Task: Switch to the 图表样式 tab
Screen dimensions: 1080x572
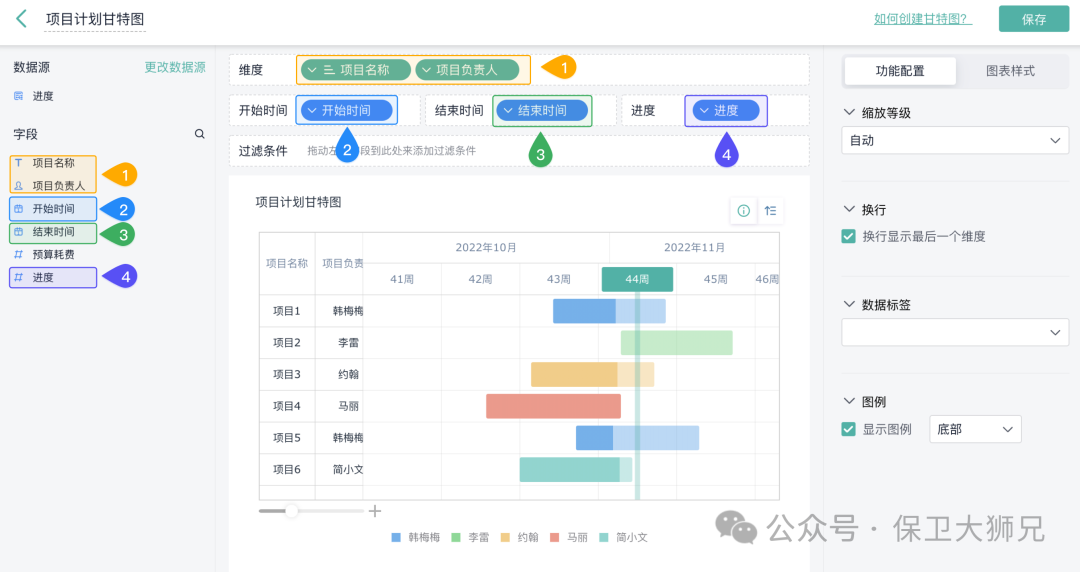Action: coord(1010,71)
